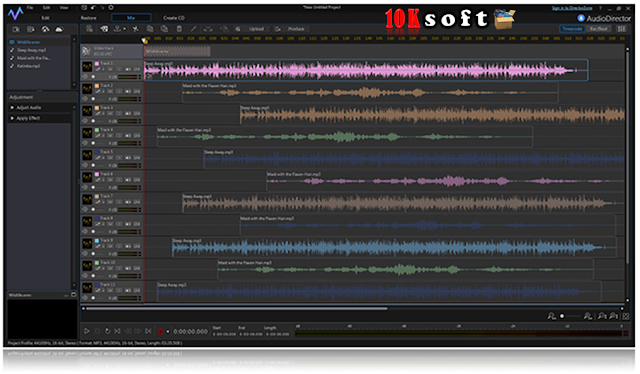Viewport: 640px width, 374px height.
Task: Click the help question mark icon
Action: (x=601, y=8)
